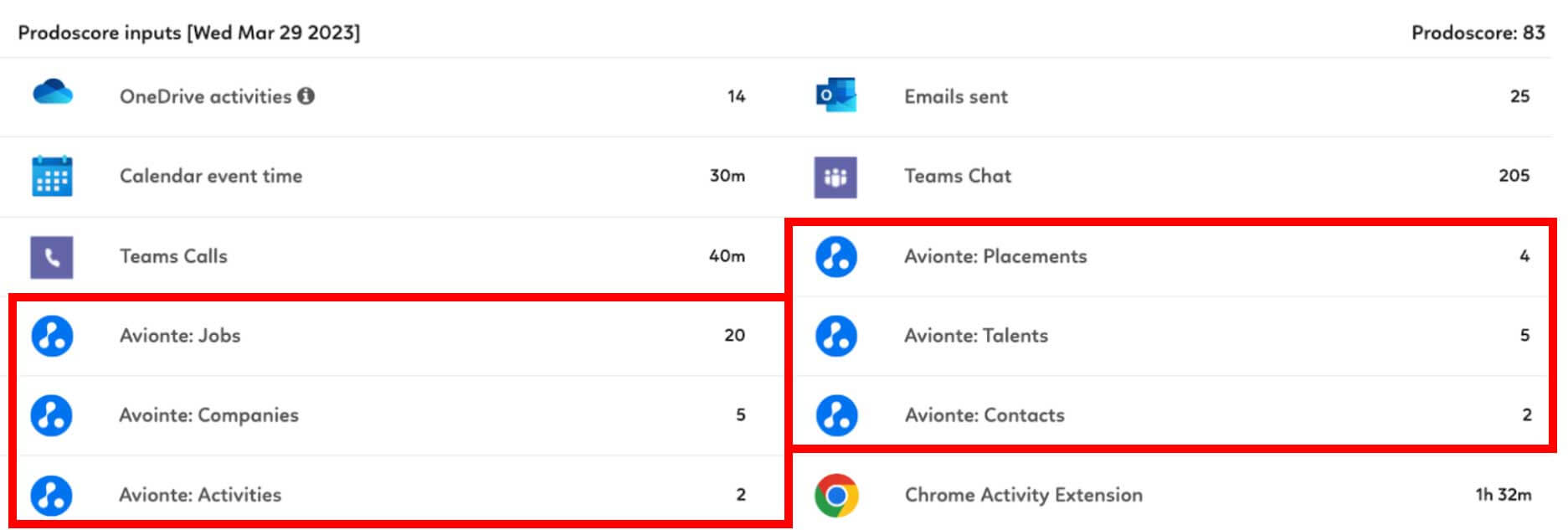Select the Avionte: Placements label
The height and width of the screenshot is (530, 1568).
pos(995,256)
